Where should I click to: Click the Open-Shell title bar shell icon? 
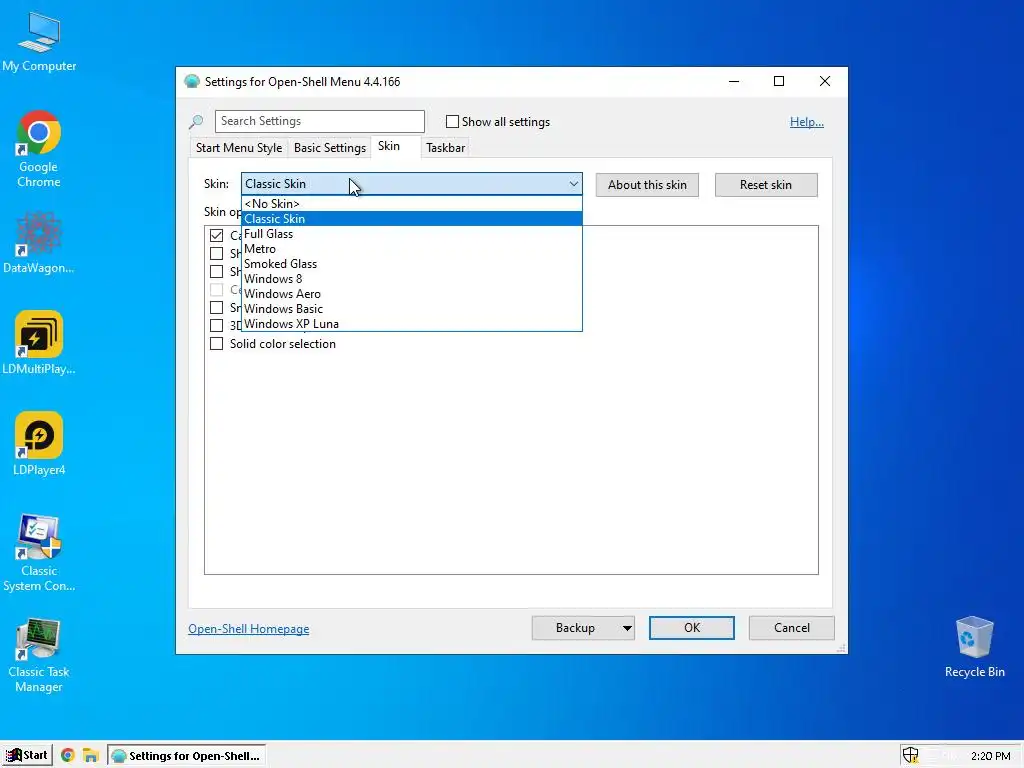(191, 82)
